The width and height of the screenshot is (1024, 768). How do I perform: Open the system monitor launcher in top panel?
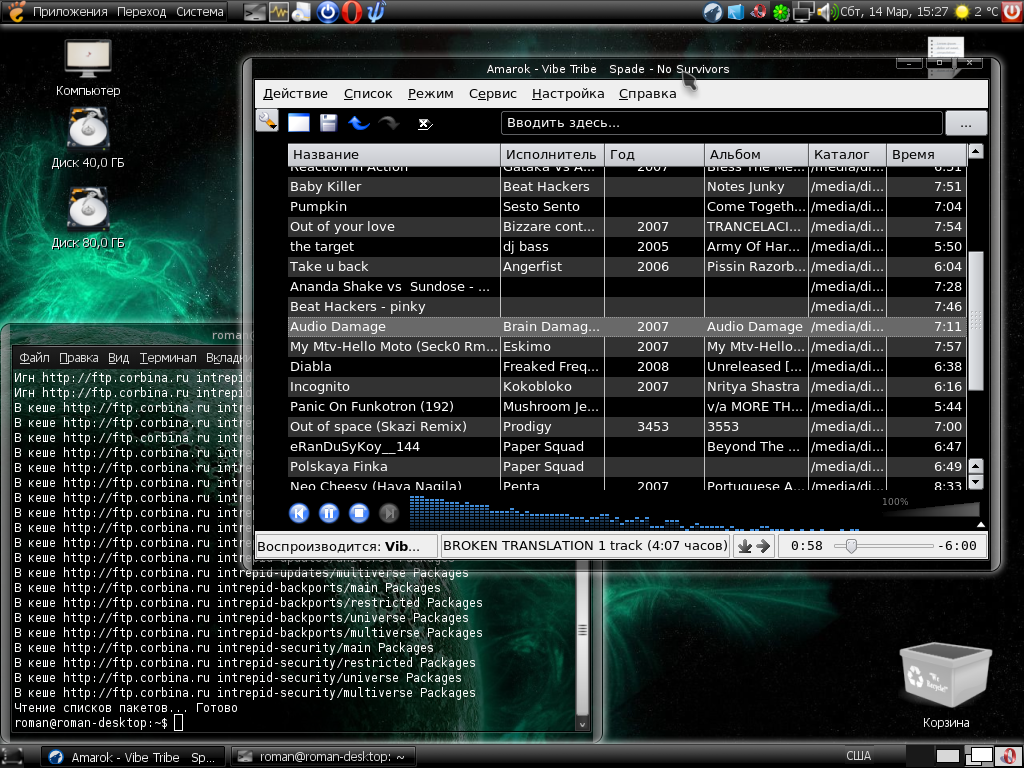[278, 12]
